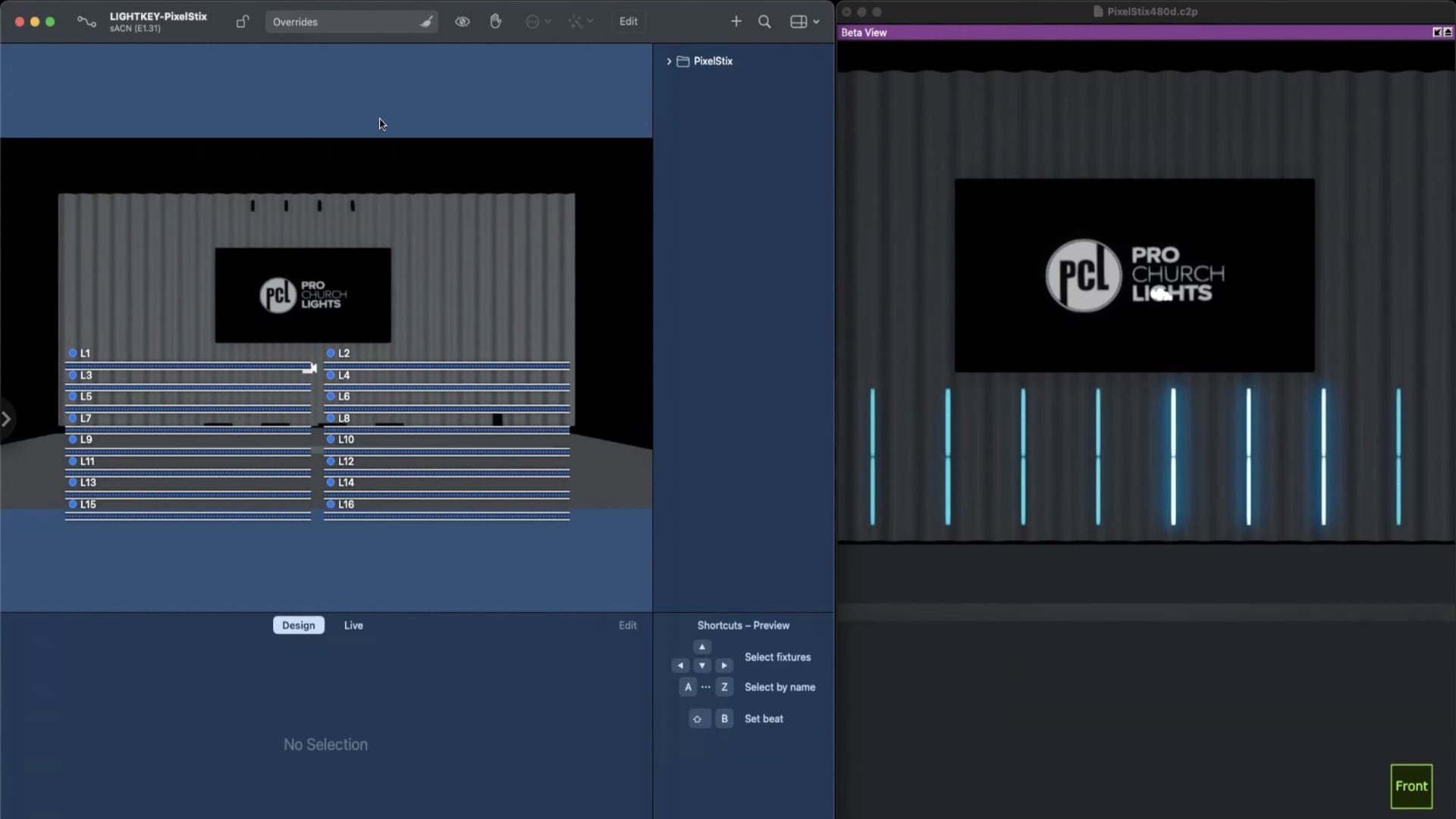Click the hand tool icon
Screen dimensions: 1456x819
pyautogui.click(x=495, y=21)
